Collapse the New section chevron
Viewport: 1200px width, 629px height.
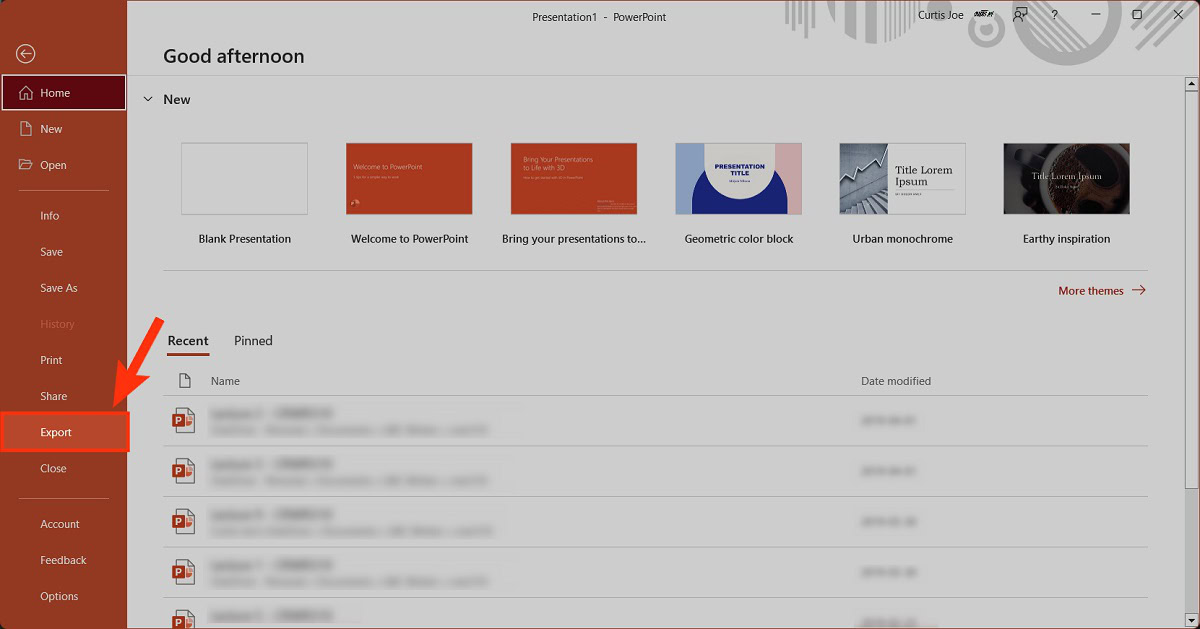(x=148, y=99)
